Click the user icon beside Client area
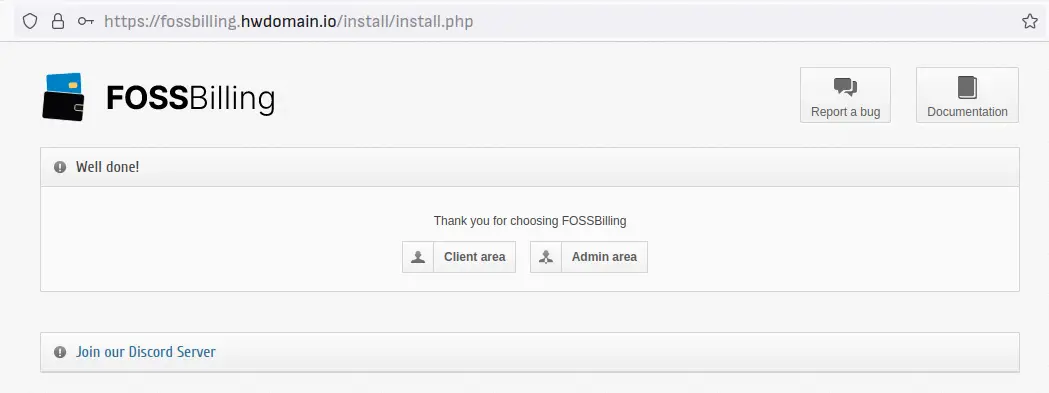Screen dimensions: 1049x393 pyautogui.click(x=418, y=257)
